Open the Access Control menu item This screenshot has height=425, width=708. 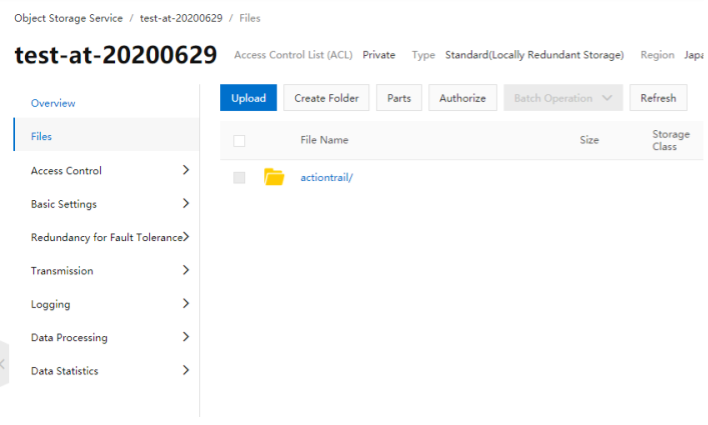[x=66, y=171]
